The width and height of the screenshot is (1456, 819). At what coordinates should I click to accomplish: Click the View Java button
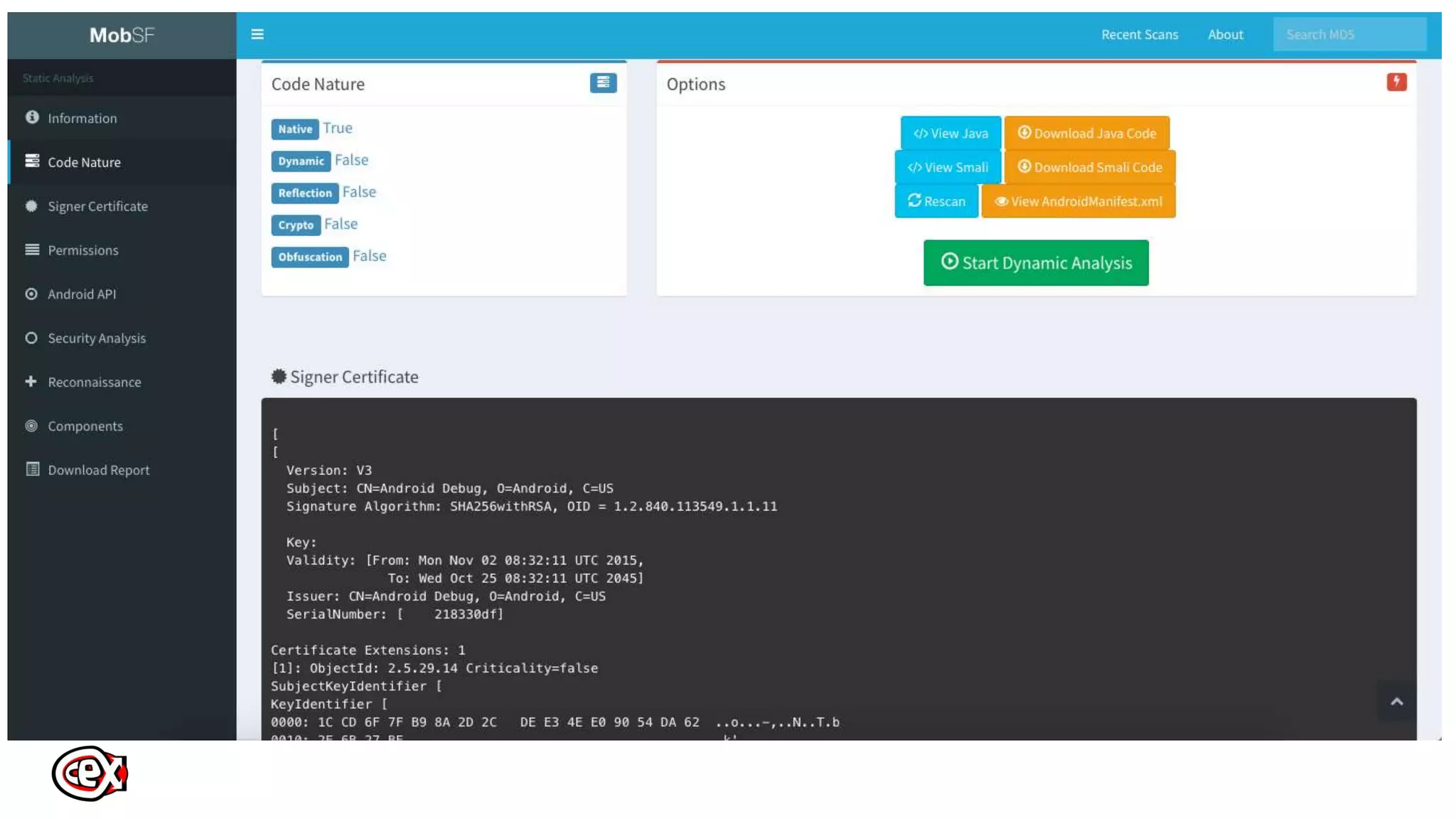951,133
